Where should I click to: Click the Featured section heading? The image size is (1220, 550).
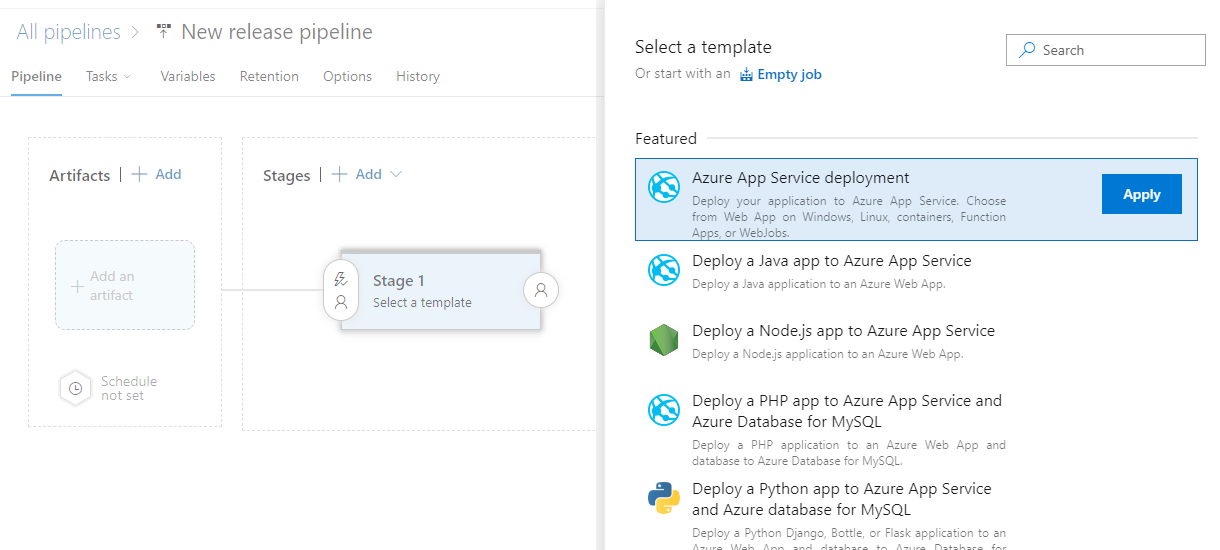click(666, 138)
